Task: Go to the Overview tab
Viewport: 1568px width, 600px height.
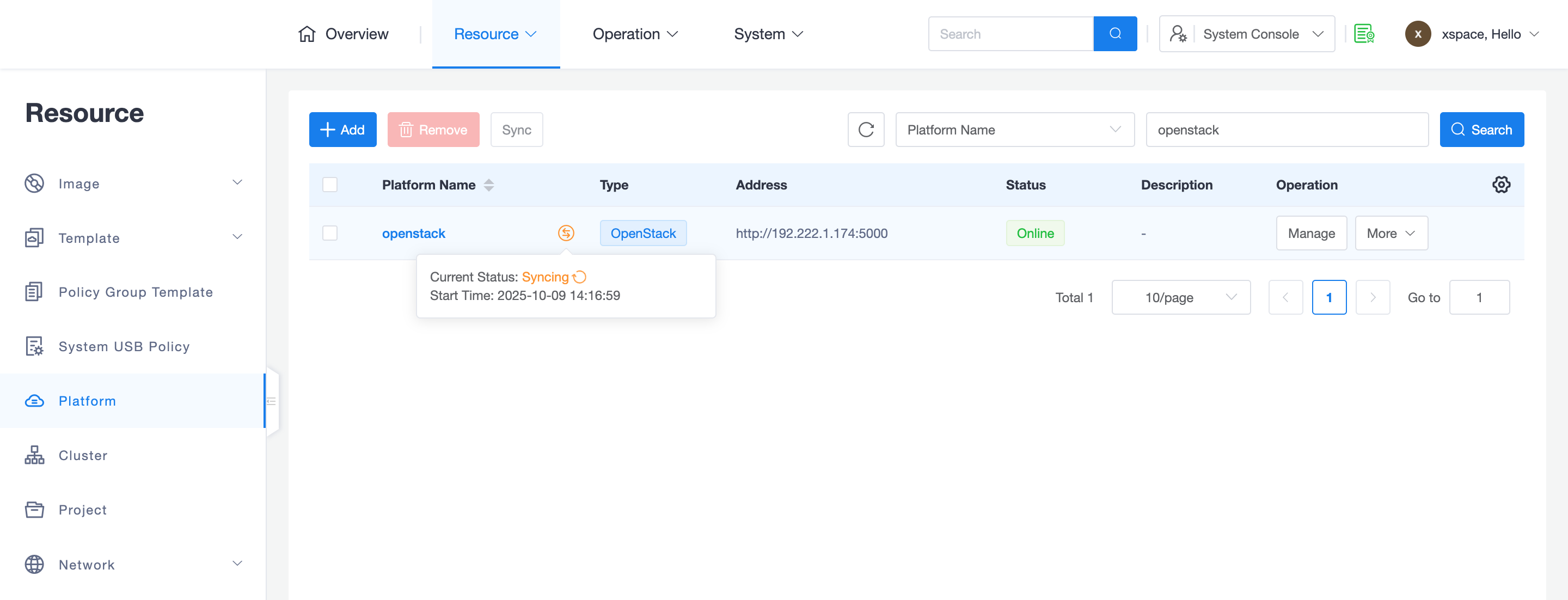Action: [344, 34]
